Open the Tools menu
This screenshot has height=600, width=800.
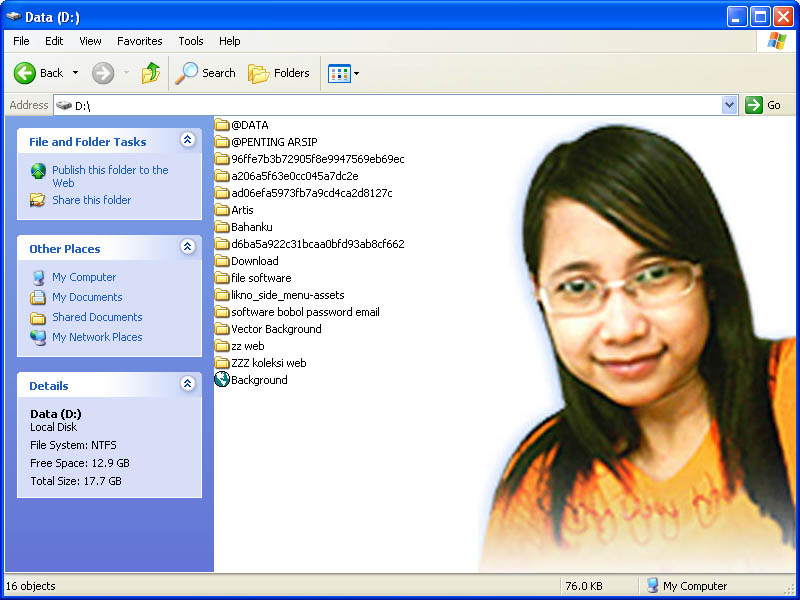(191, 41)
